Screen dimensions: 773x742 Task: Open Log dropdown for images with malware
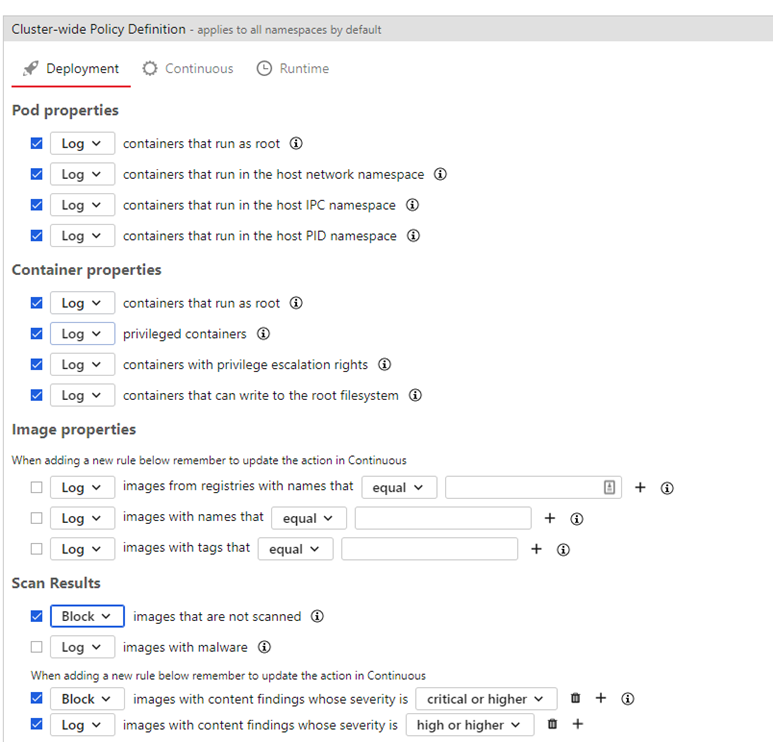(x=82, y=647)
